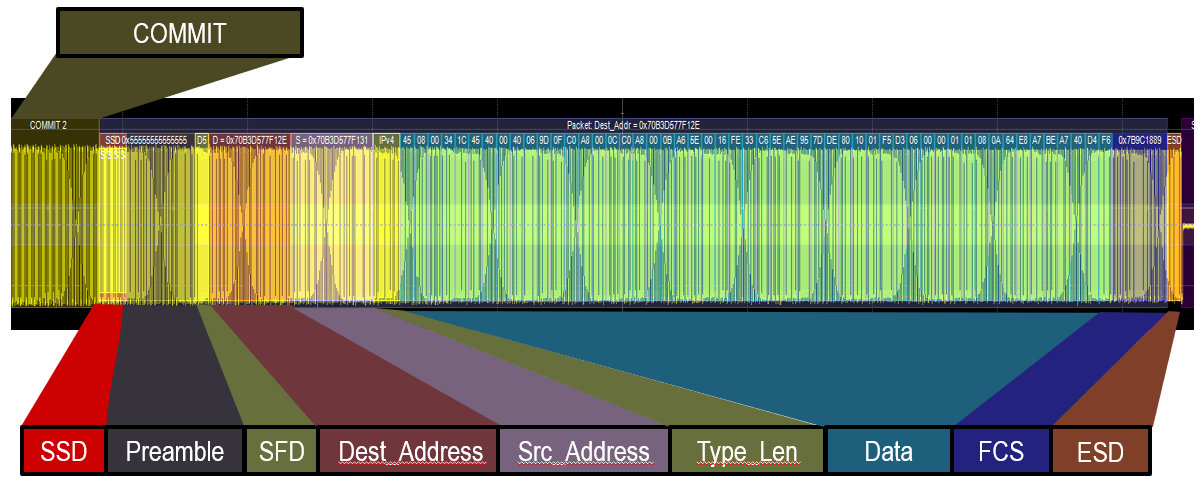This screenshot has width=1204, height=485.
Task: Select the IPv4 type decode field
Action: click(x=387, y=140)
